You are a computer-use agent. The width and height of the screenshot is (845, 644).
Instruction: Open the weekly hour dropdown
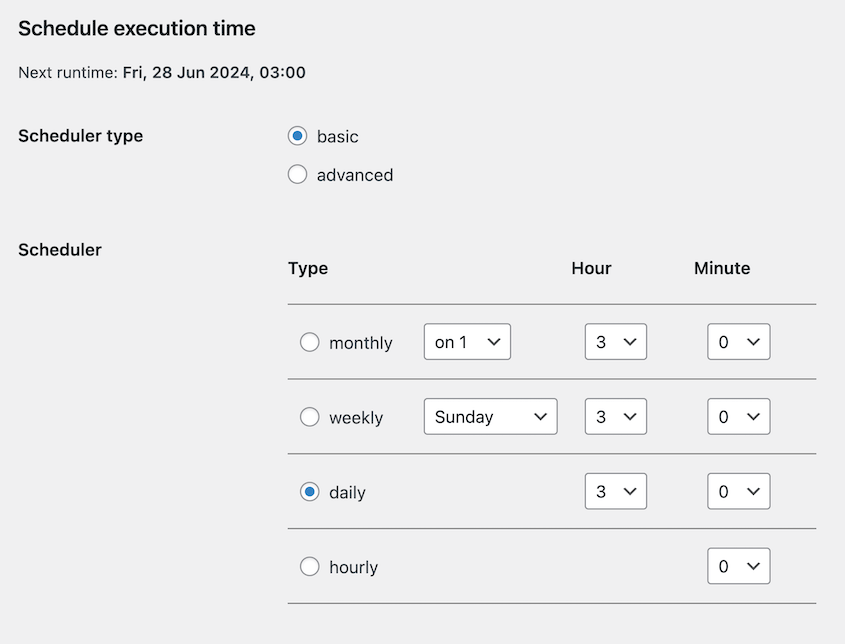point(615,417)
